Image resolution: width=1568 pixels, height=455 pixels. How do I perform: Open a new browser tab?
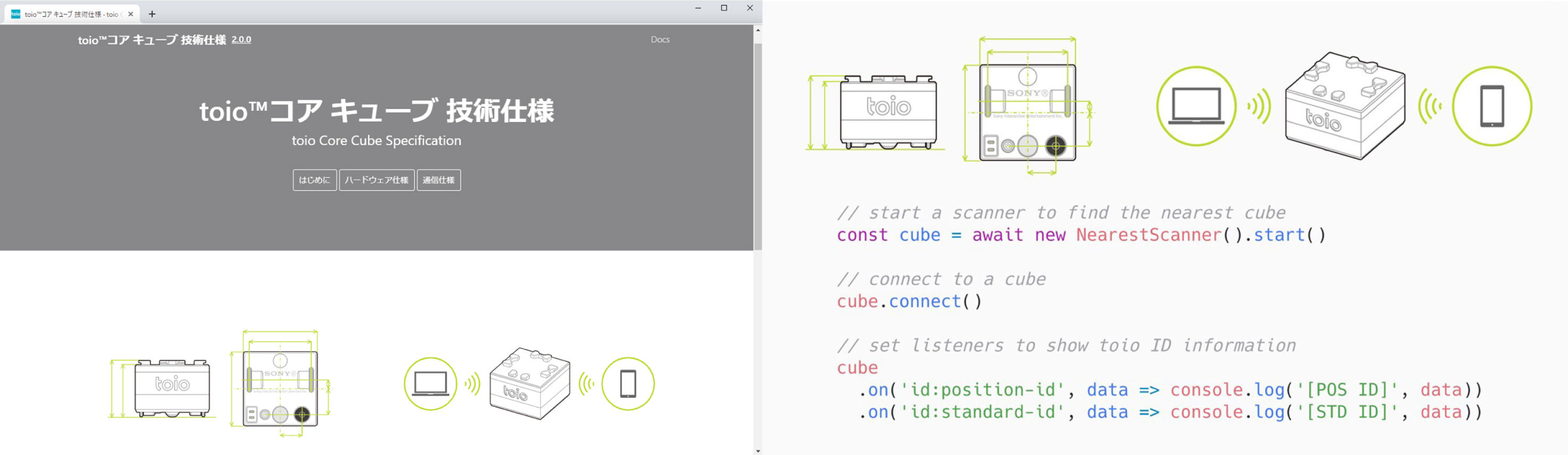152,14
